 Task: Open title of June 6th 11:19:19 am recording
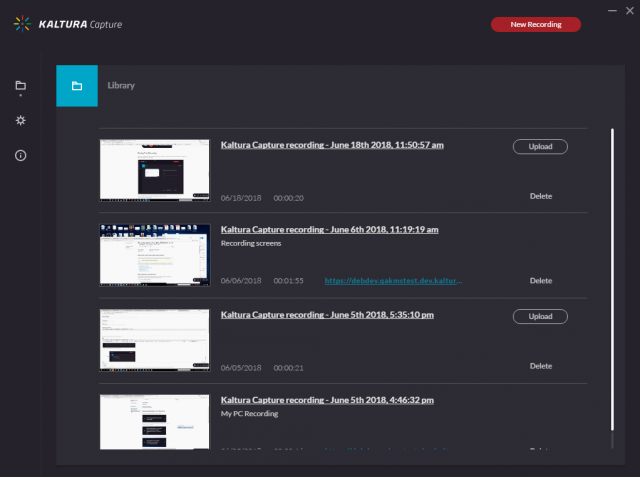pyautogui.click(x=329, y=229)
